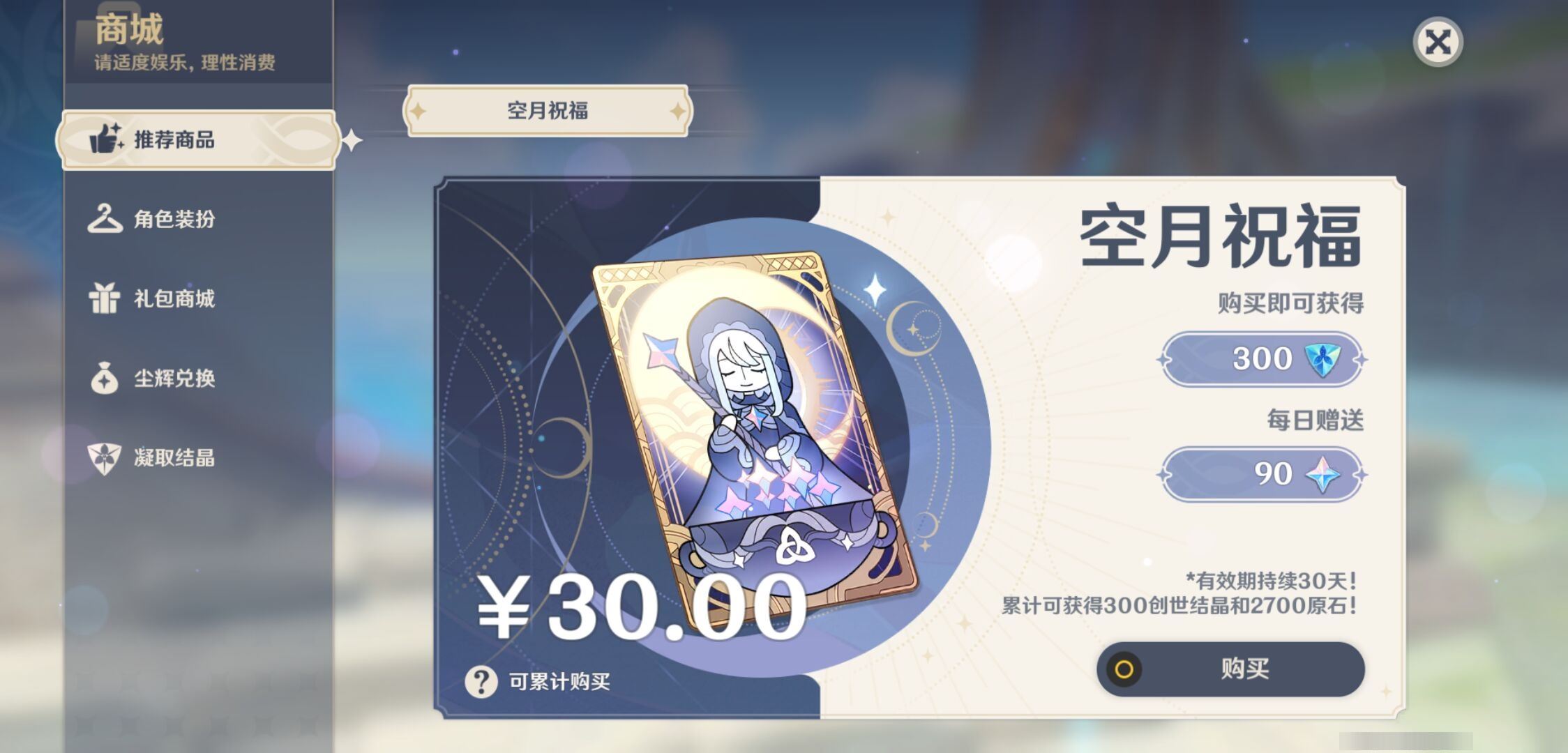Click the pouch icon for 尘辉兑换
Viewport: 1568px width, 753px height.
click(105, 377)
